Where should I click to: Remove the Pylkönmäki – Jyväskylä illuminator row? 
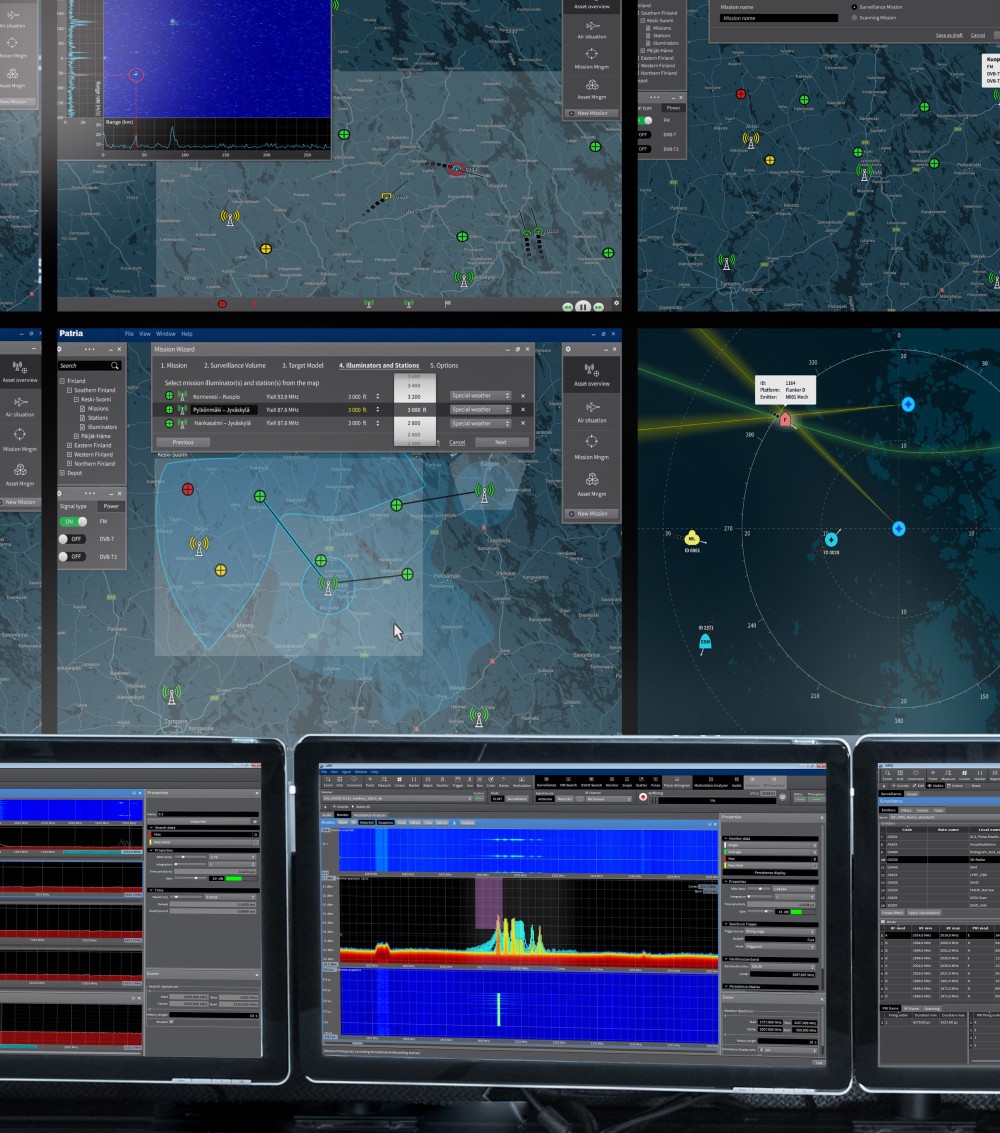click(x=523, y=410)
